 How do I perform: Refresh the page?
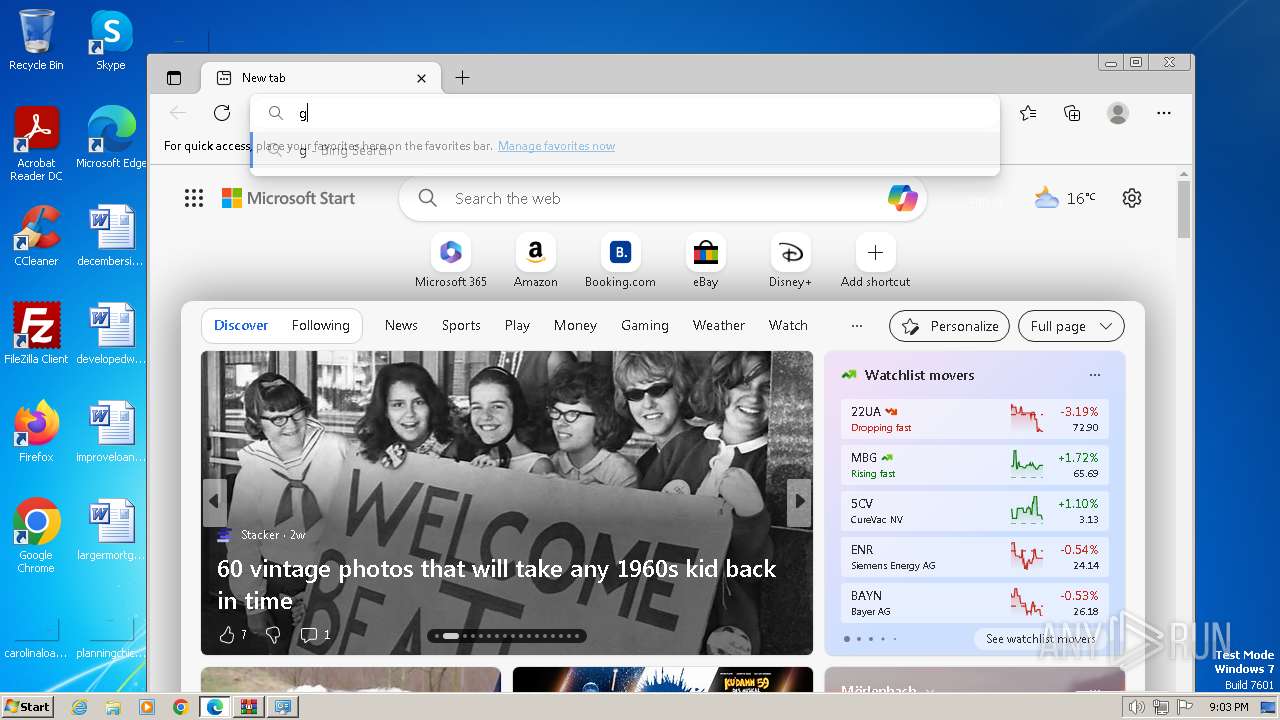222,113
